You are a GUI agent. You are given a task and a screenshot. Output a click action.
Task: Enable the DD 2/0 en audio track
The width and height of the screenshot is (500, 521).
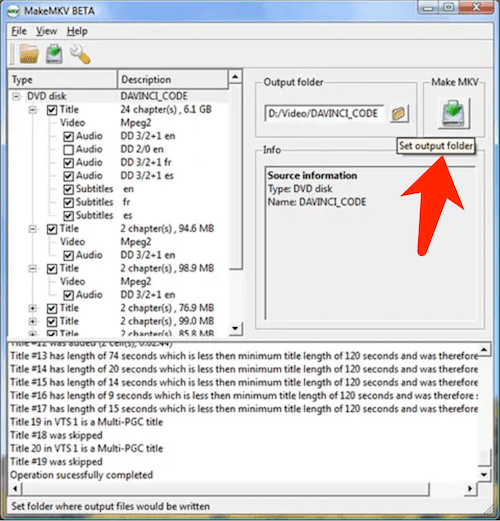tap(68, 150)
